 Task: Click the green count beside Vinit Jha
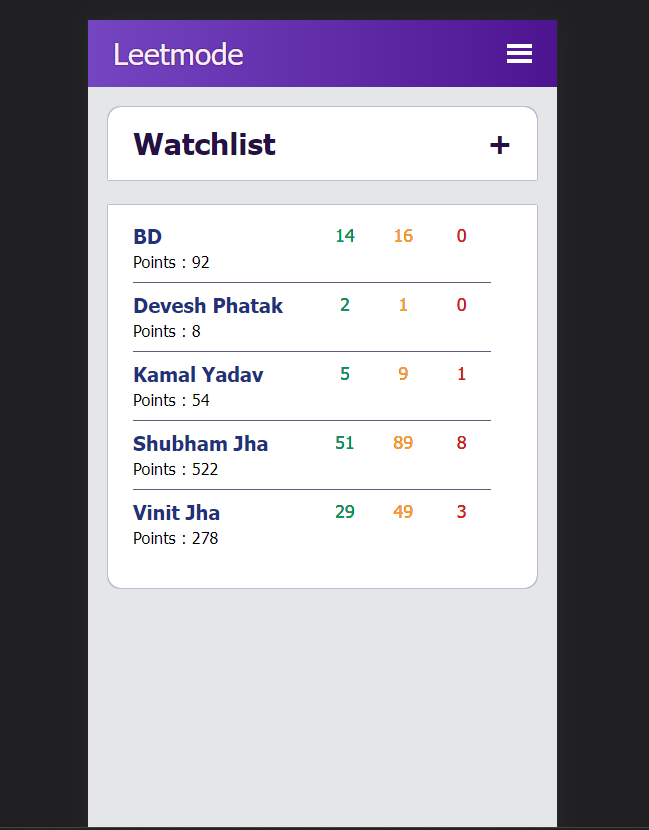345,511
